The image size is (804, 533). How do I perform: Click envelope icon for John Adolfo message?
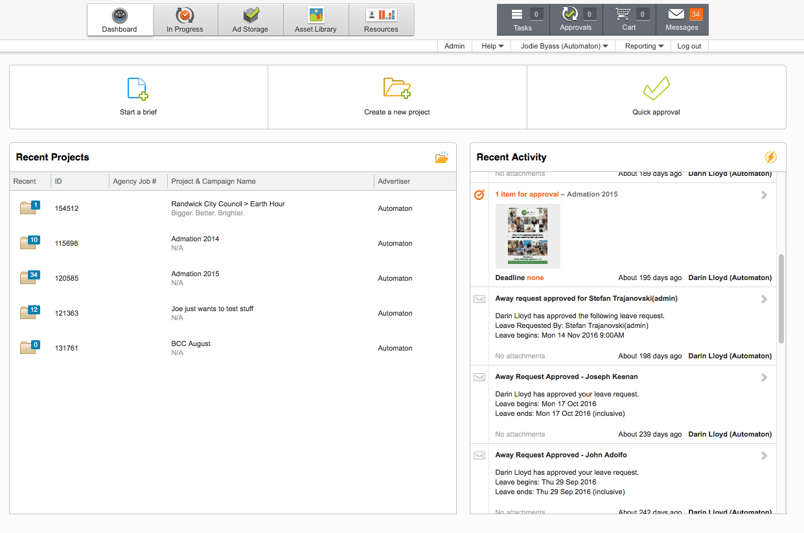[479, 456]
